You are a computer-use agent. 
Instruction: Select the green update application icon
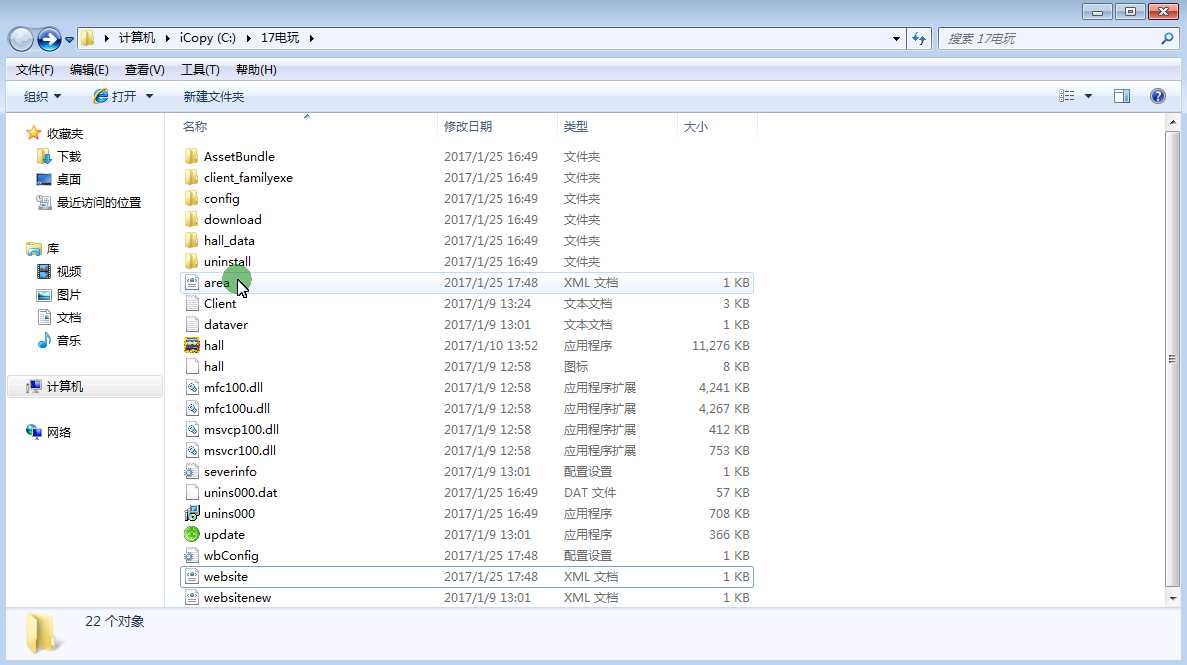click(x=192, y=534)
